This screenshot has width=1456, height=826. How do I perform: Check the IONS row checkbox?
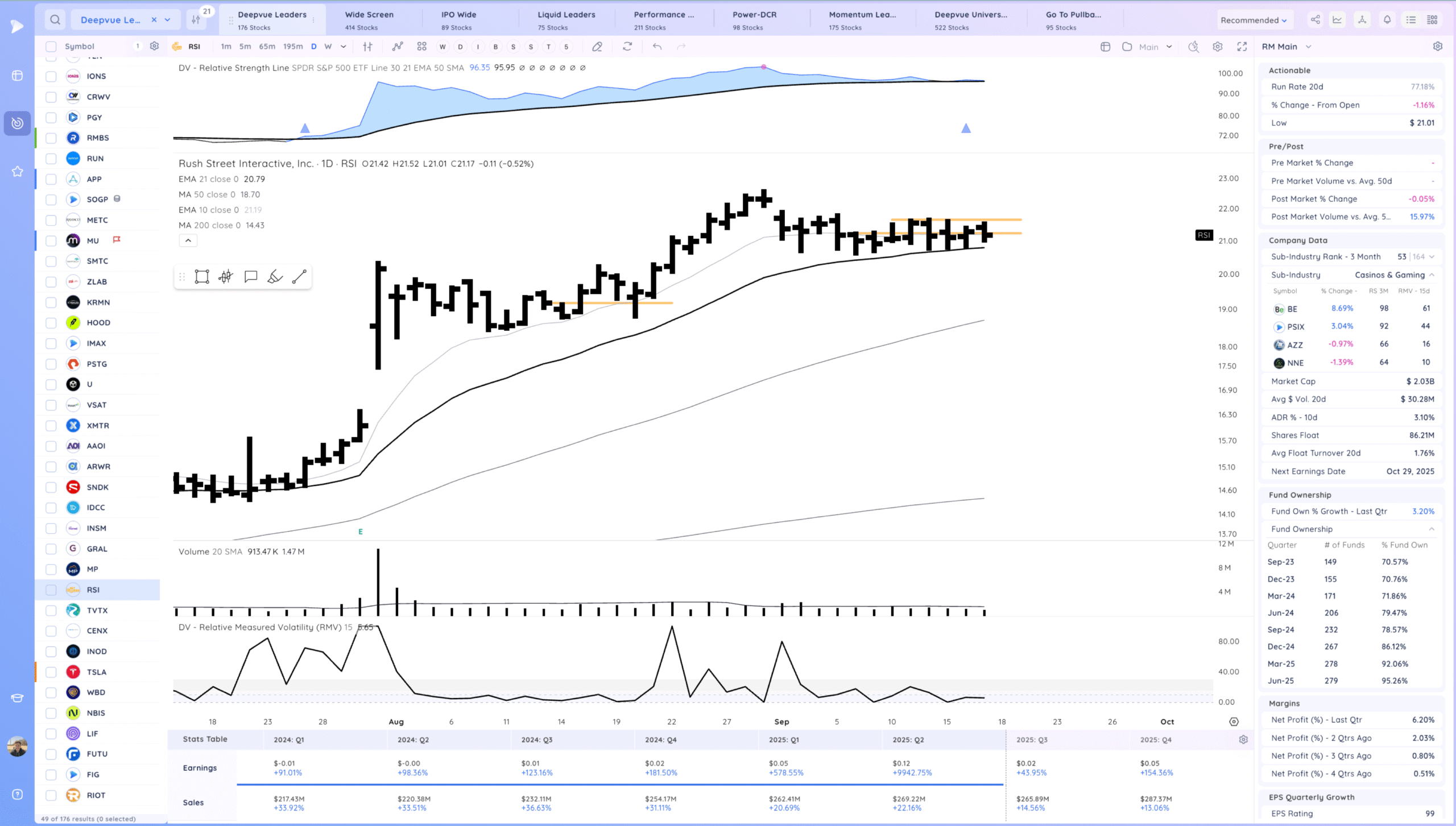51,76
